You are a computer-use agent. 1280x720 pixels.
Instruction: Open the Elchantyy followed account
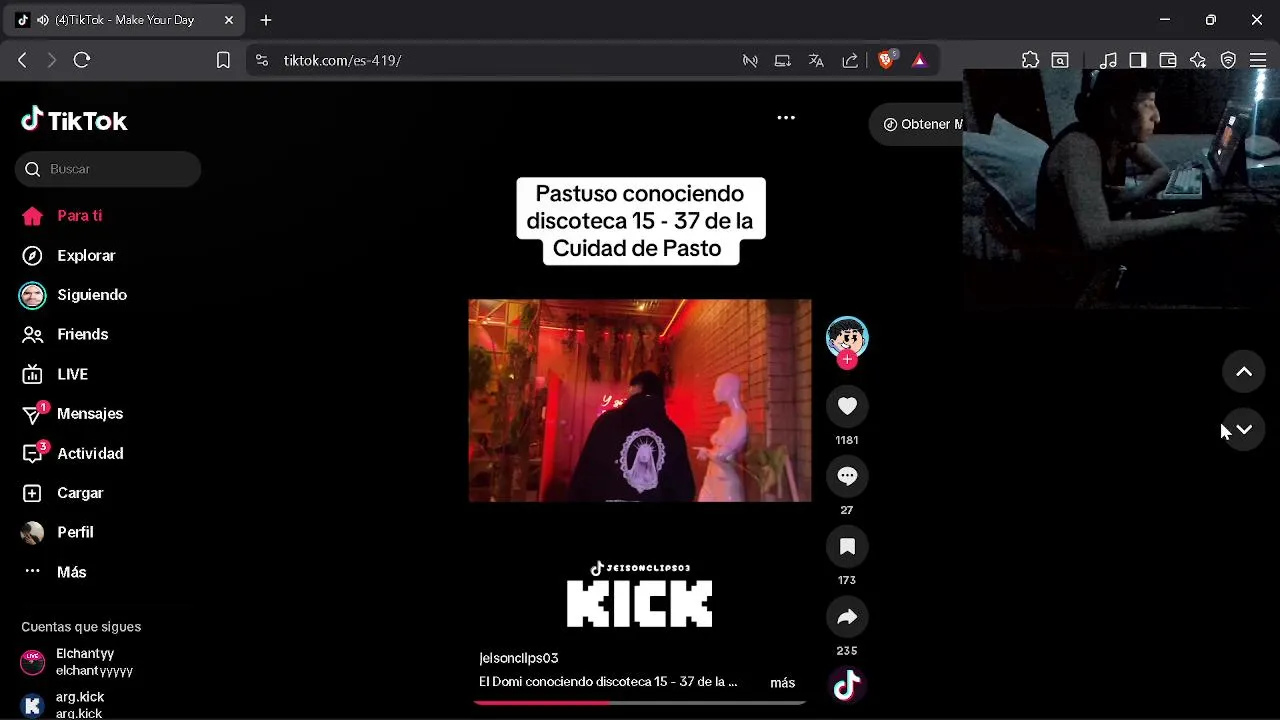(x=78, y=662)
